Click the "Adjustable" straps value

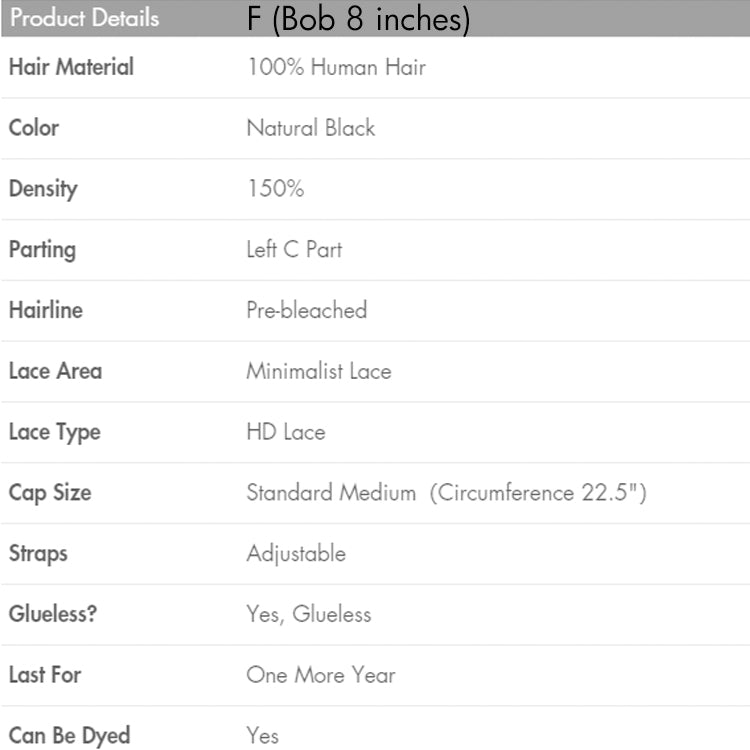pos(296,553)
